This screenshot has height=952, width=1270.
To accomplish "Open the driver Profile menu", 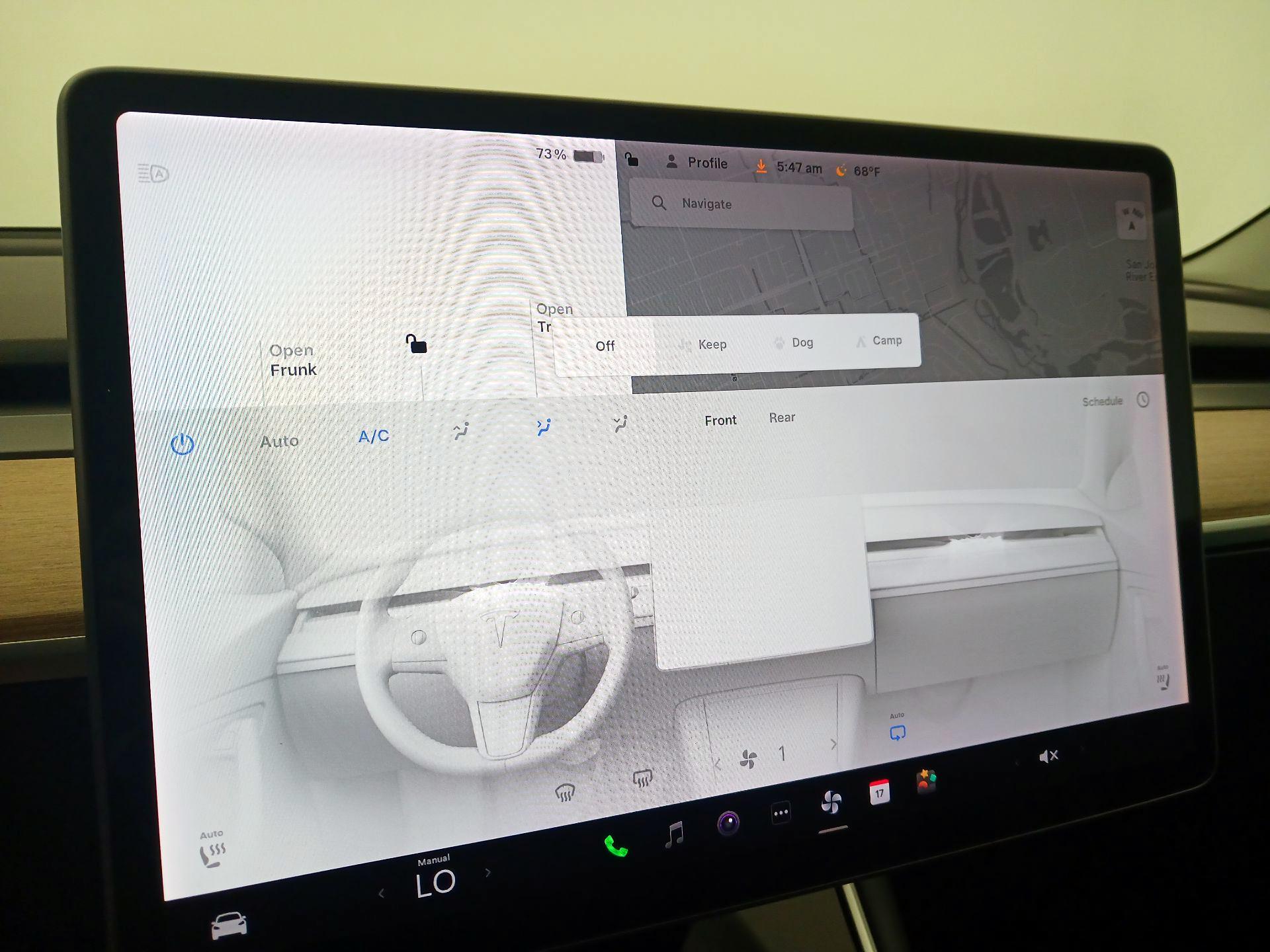I will pyautogui.click(x=697, y=163).
